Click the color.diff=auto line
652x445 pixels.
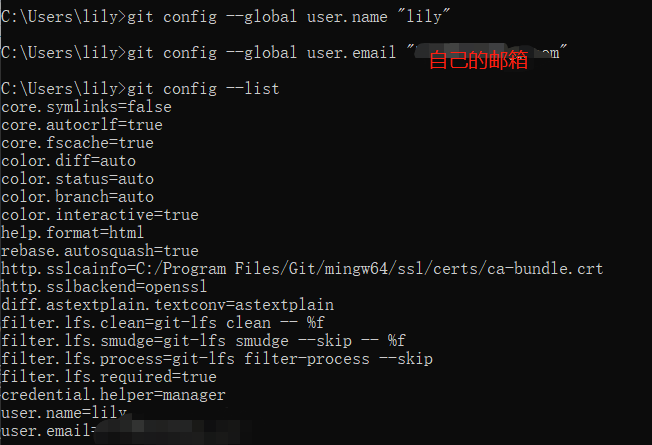(x=69, y=161)
